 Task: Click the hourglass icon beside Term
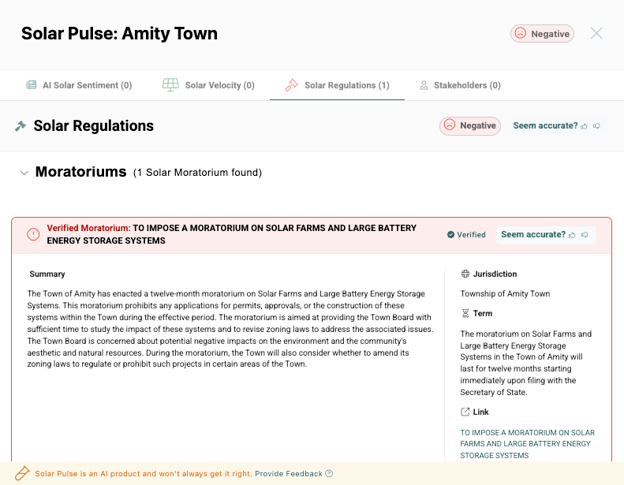465,314
